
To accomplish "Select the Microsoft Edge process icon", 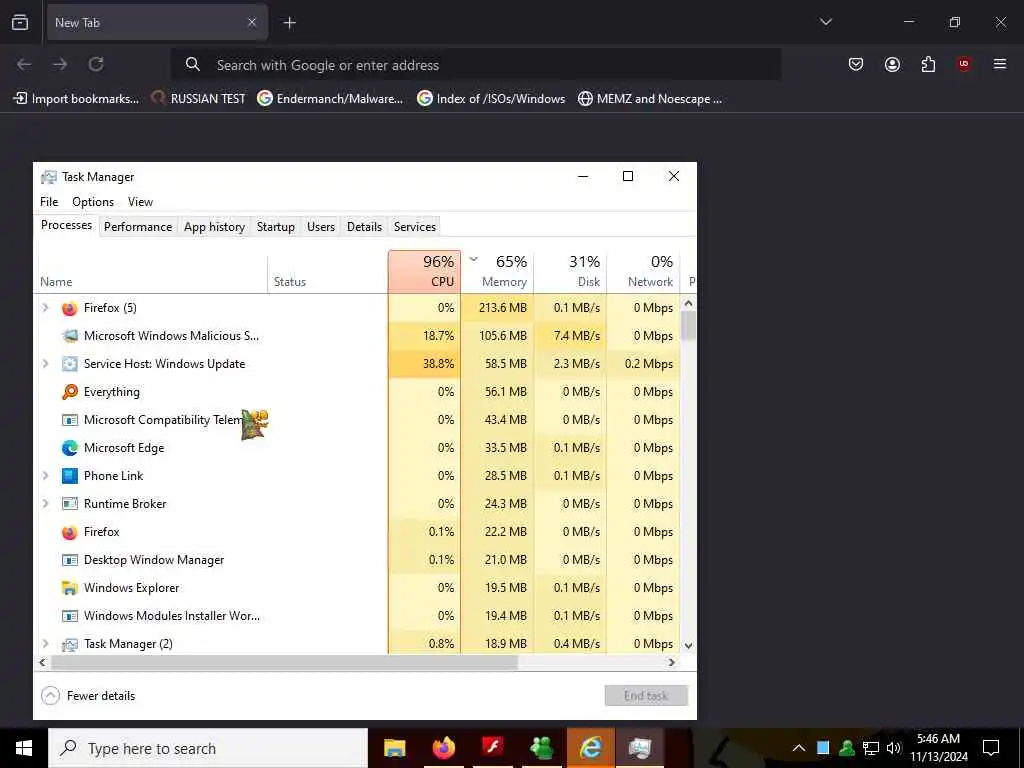I will click(x=69, y=448).
